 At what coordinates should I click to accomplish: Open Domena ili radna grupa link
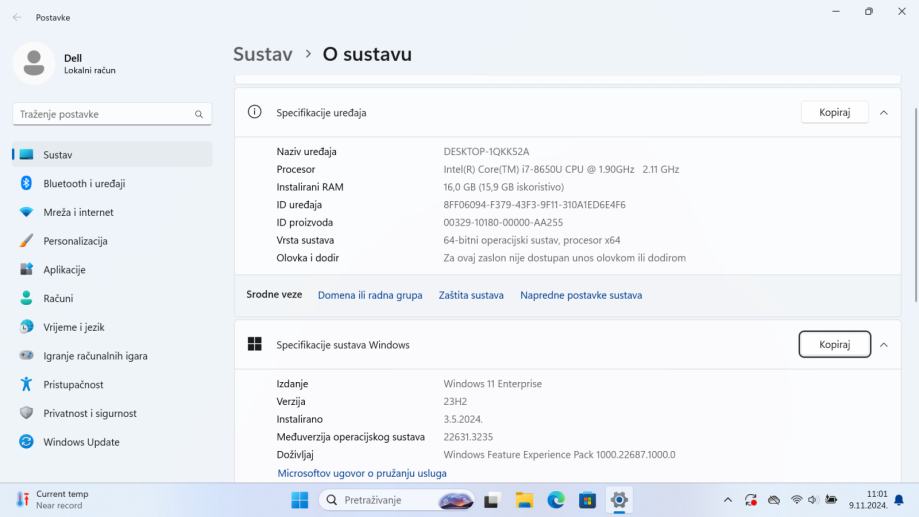[370, 295]
